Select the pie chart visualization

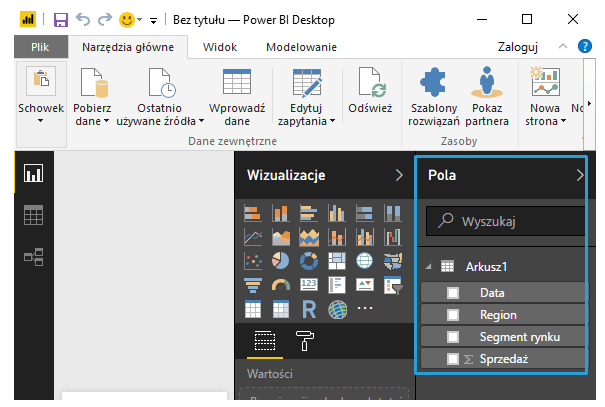point(281,261)
